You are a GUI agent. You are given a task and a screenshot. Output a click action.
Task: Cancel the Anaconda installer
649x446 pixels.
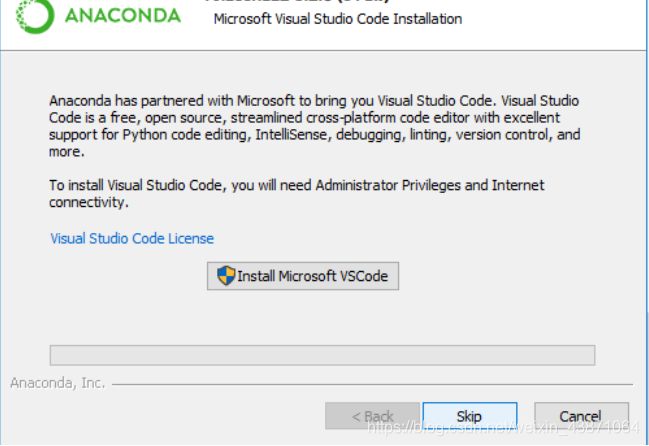[x=581, y=416]
